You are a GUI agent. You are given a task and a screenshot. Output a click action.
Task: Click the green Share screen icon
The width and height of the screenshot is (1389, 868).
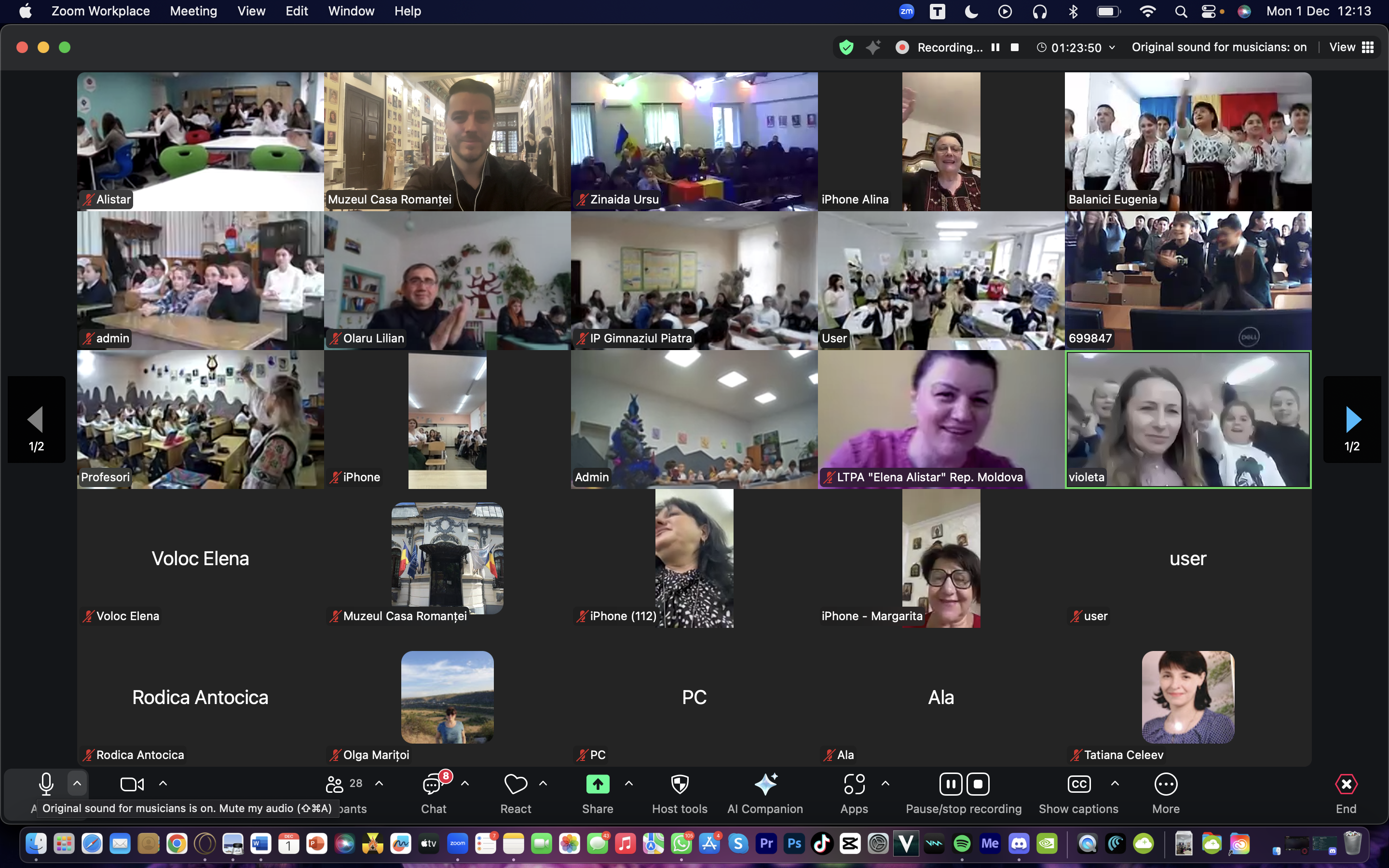click(x=598, y=785)
